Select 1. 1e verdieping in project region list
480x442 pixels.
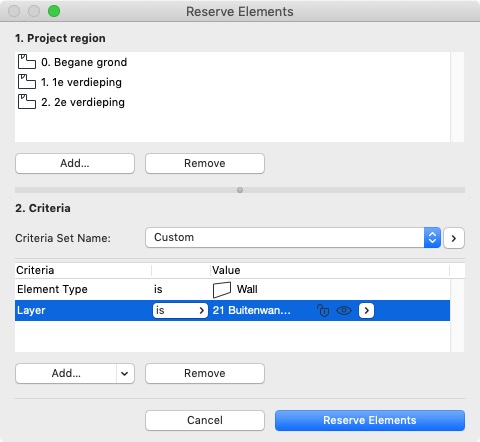click(x=232, y=82)
